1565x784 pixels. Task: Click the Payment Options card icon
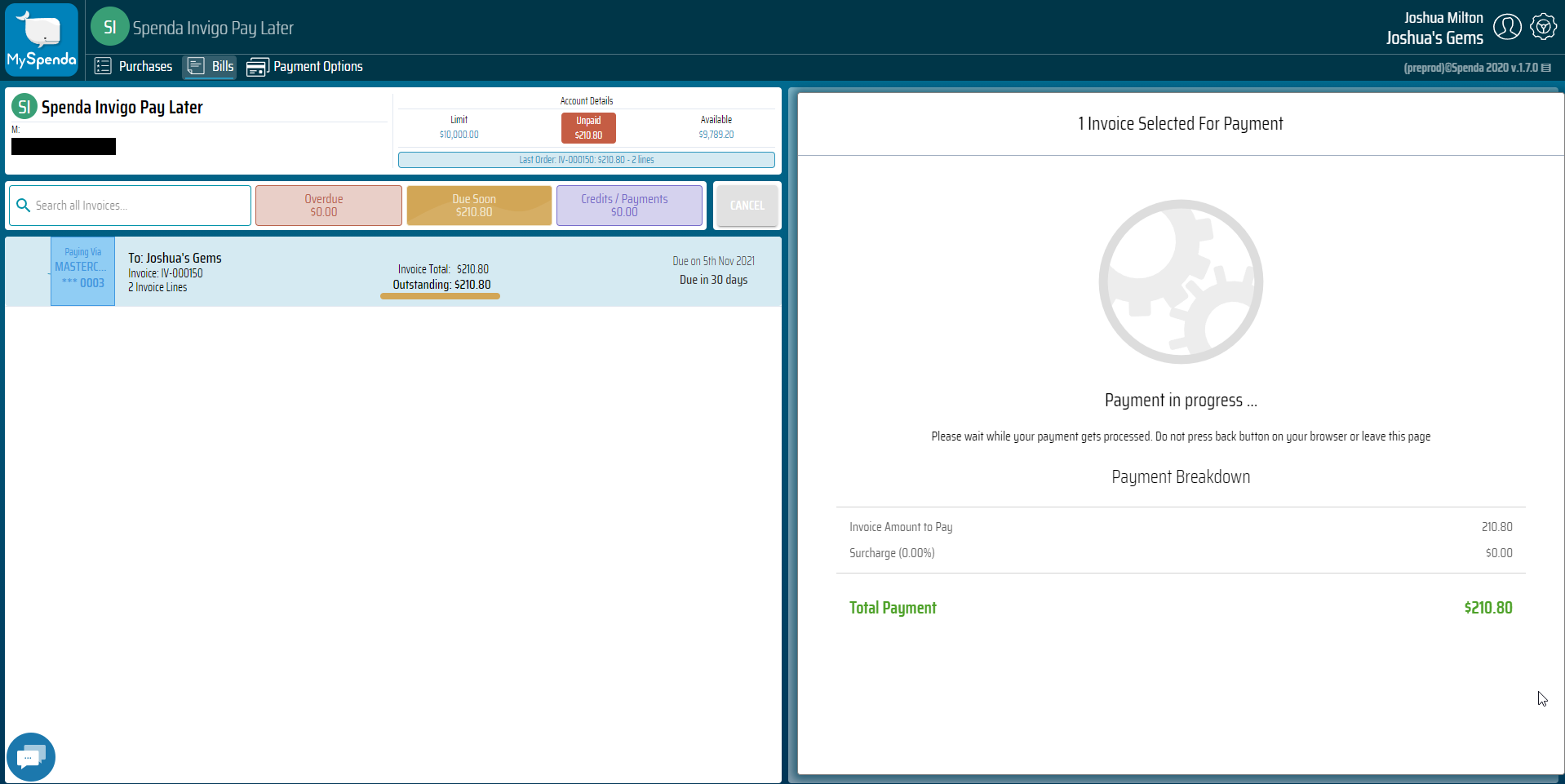[x=258, y=67]
